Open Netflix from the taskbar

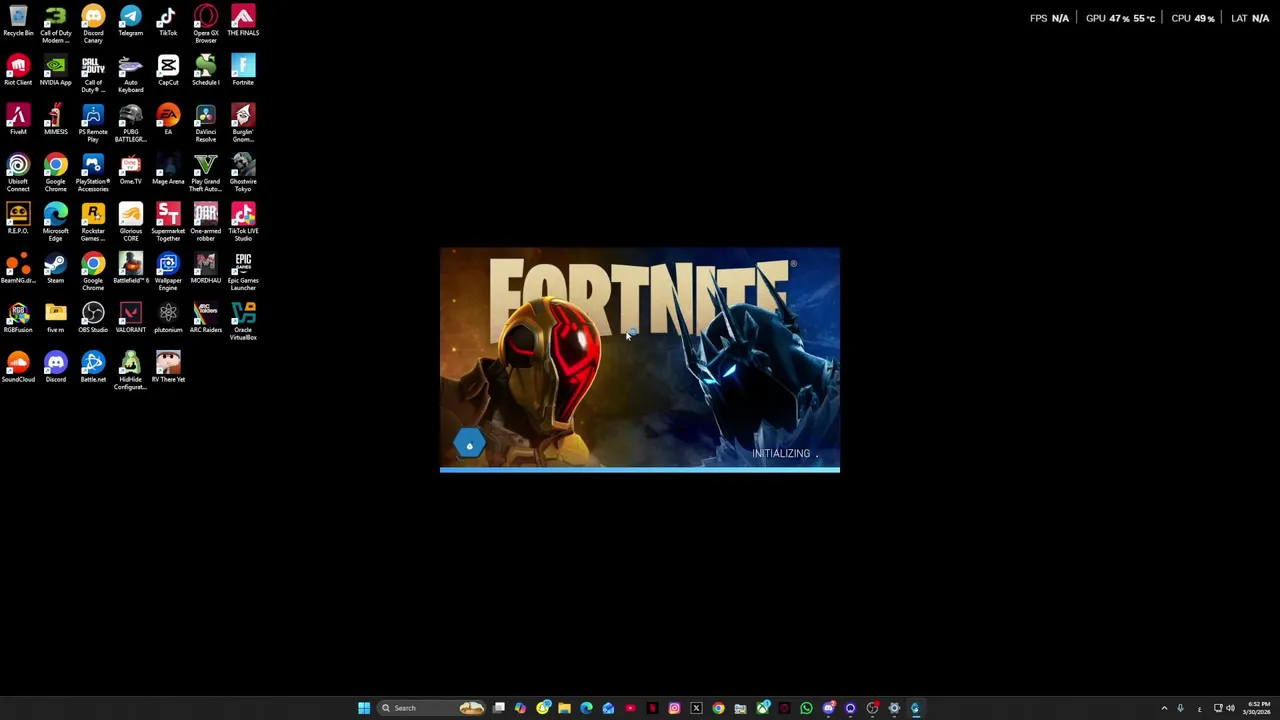pyautogui.click(x=652, y=708)
